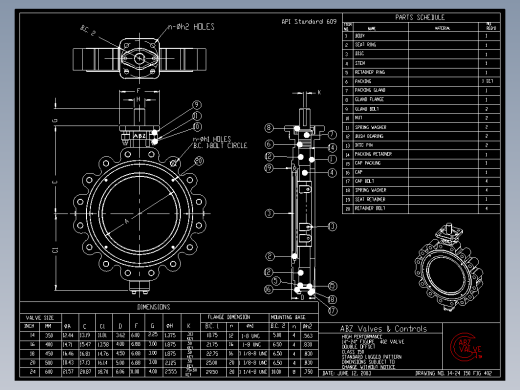
Task: Select the 'GLAND FLANGE' parts row
Action: (421, 99)
